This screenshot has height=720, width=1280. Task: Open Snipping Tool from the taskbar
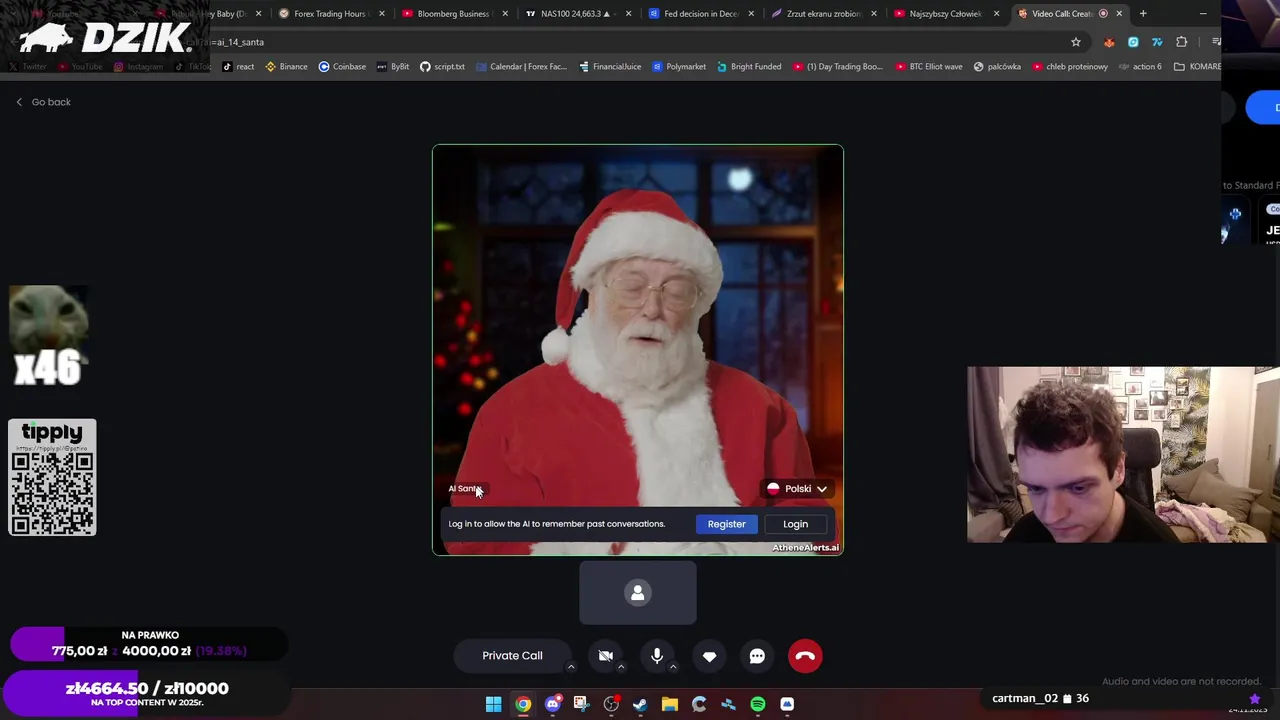coord(581,704)
